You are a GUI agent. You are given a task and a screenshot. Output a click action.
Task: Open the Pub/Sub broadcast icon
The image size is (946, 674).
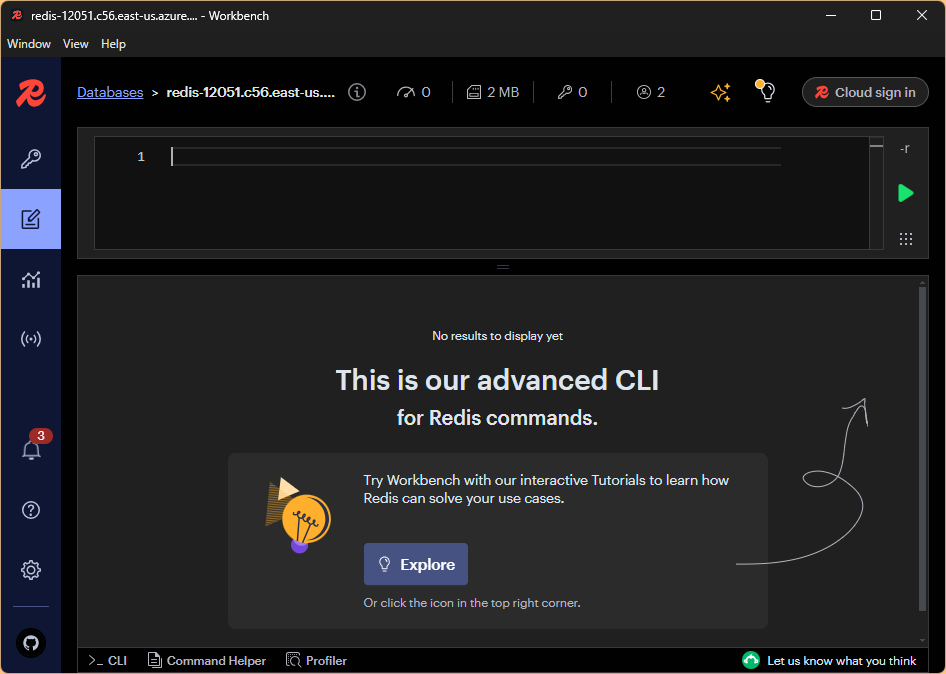(31, 339)
